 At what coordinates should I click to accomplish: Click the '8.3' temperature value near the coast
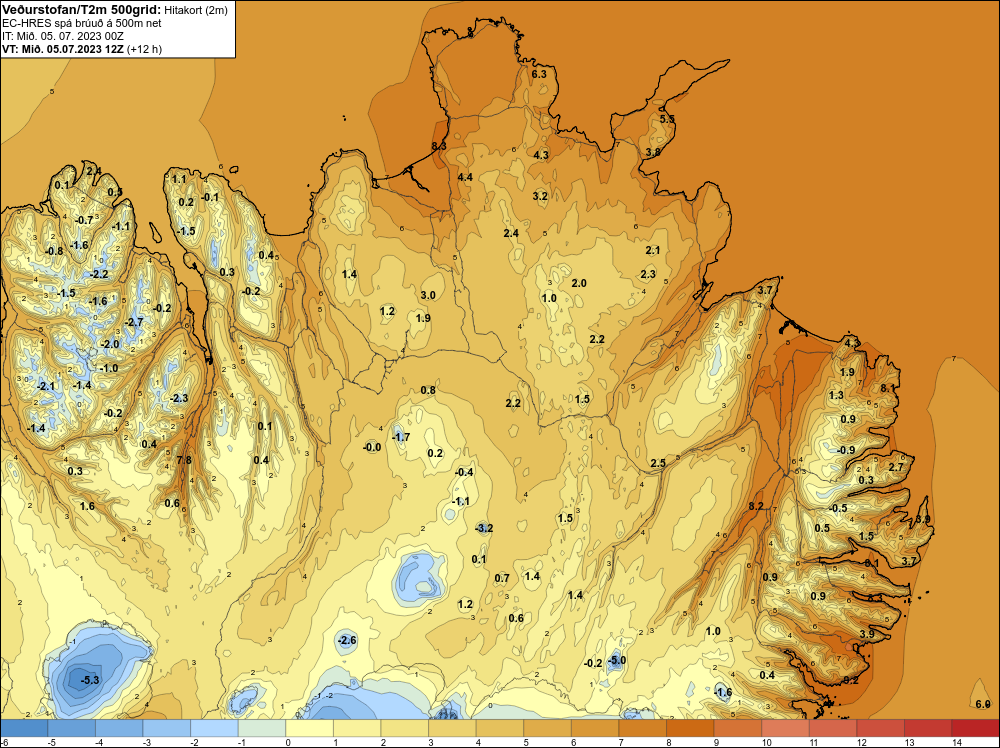click(x=439, y=146)
